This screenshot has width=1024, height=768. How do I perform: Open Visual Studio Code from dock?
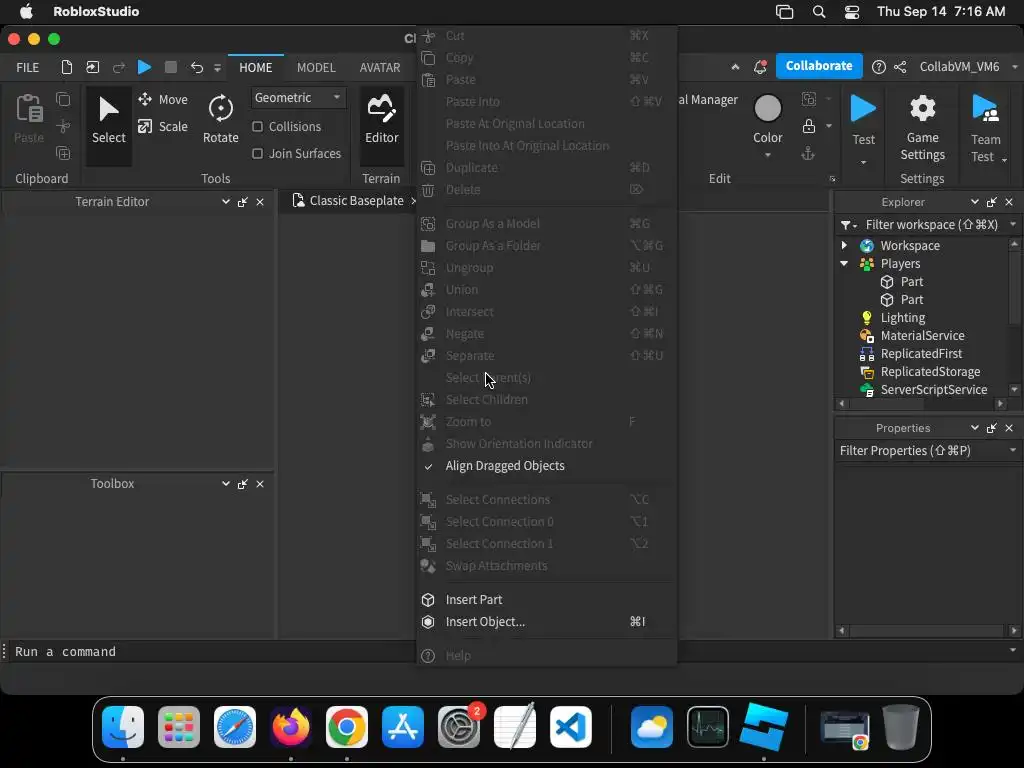pos(571,727)
